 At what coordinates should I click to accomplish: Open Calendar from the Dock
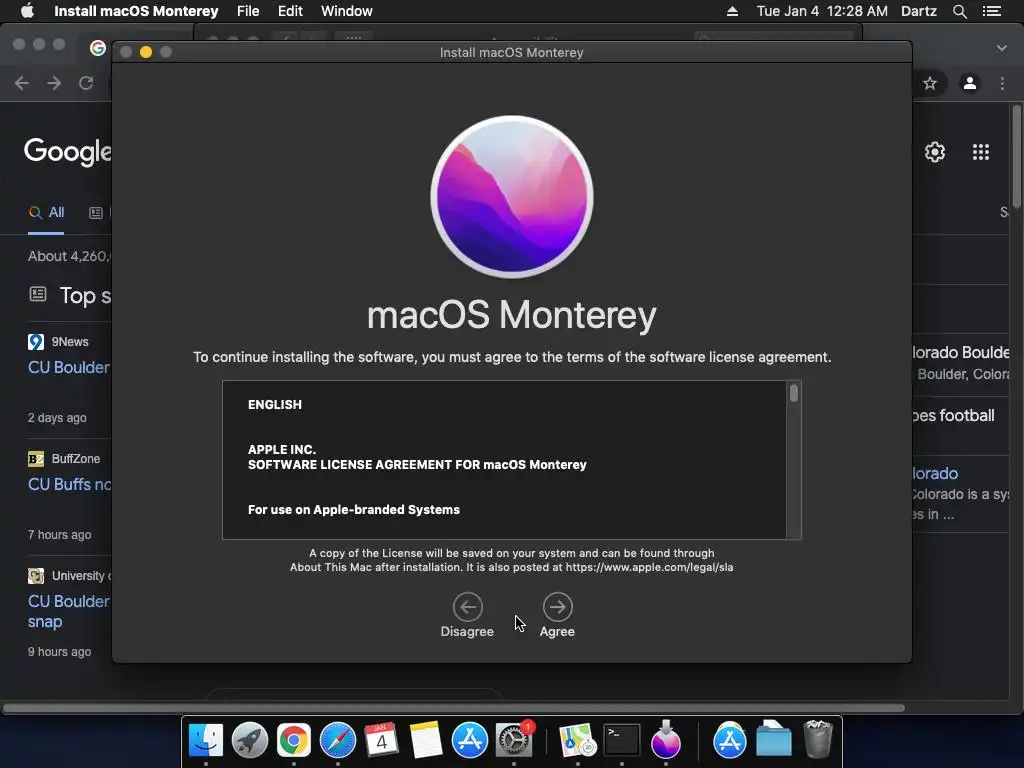pyautogui.click(x=381, y=740)
